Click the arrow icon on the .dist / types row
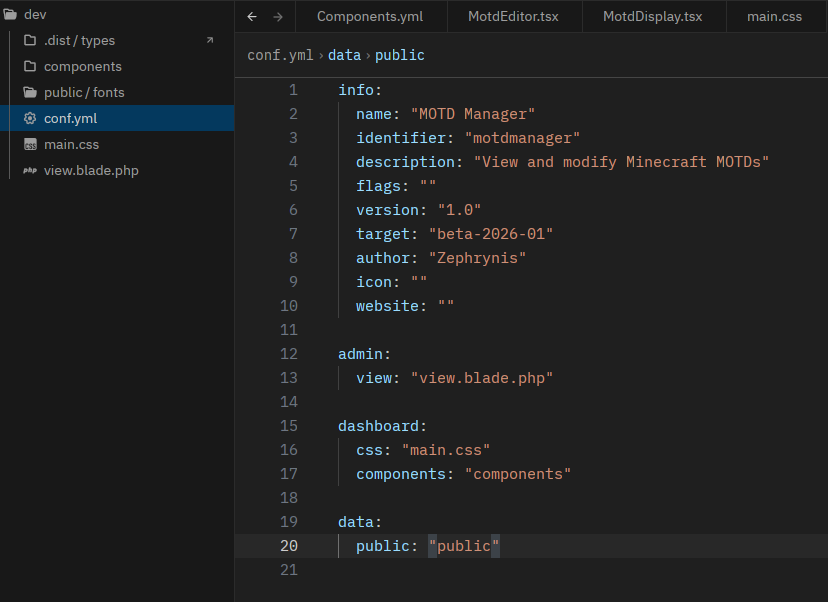Screen dimensions: 828x602 pos(210,40)
